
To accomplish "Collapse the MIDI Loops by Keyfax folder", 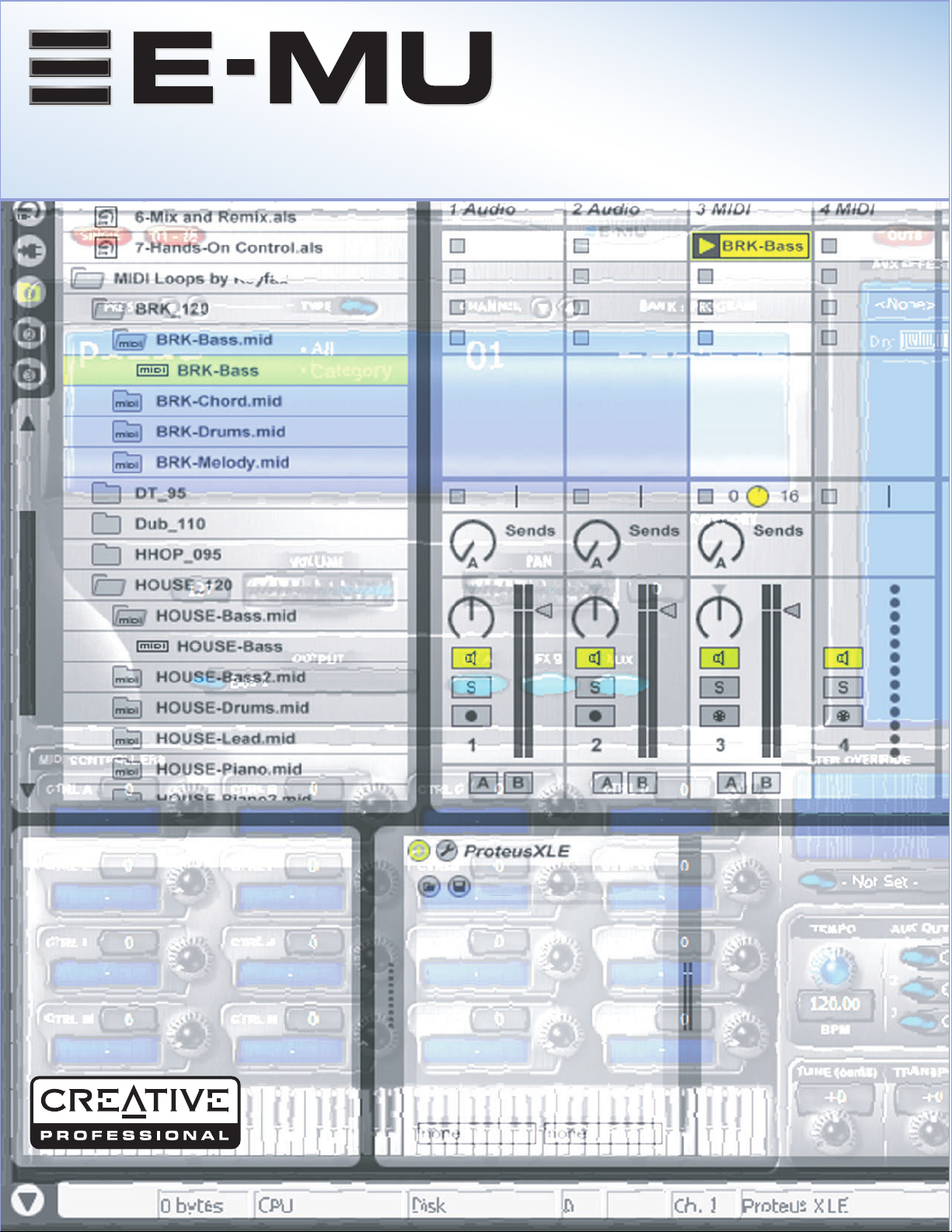I will coord(87,278).
